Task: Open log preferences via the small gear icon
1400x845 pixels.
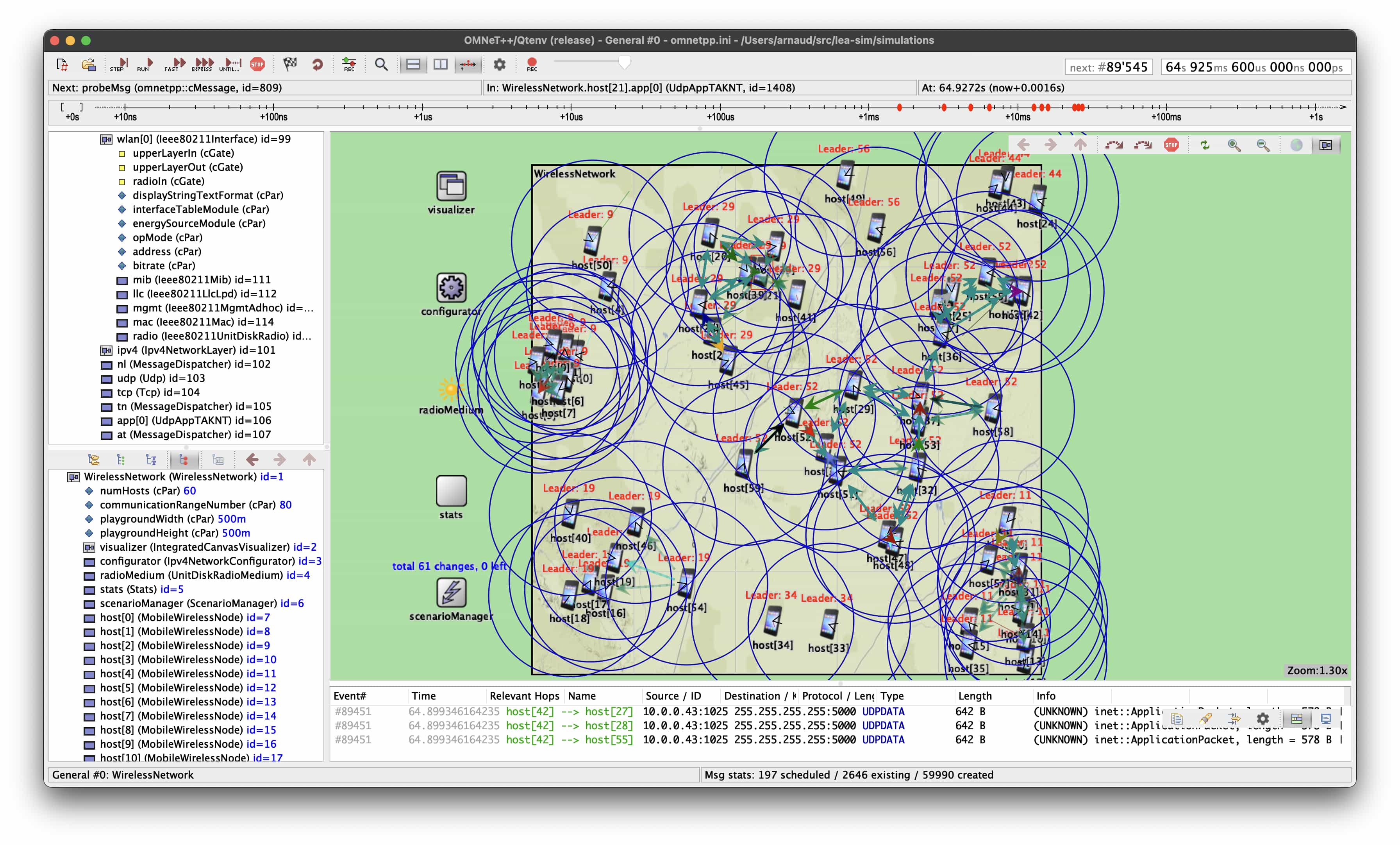Action: pyautogui.click(x=1262, y=718)
